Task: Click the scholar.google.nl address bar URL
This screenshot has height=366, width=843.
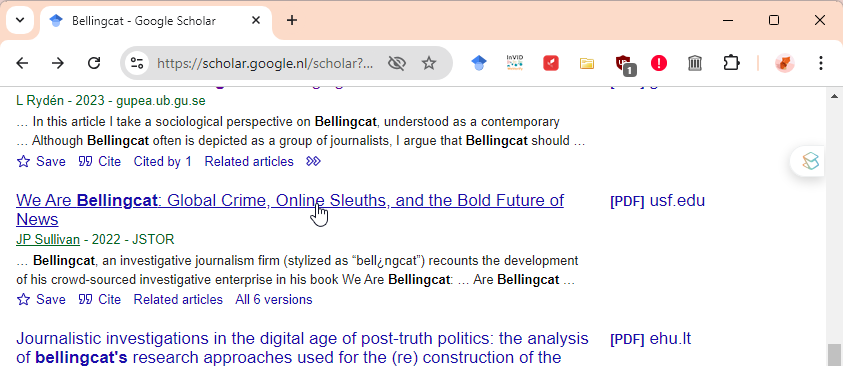Action: click(x=265, y=63)
